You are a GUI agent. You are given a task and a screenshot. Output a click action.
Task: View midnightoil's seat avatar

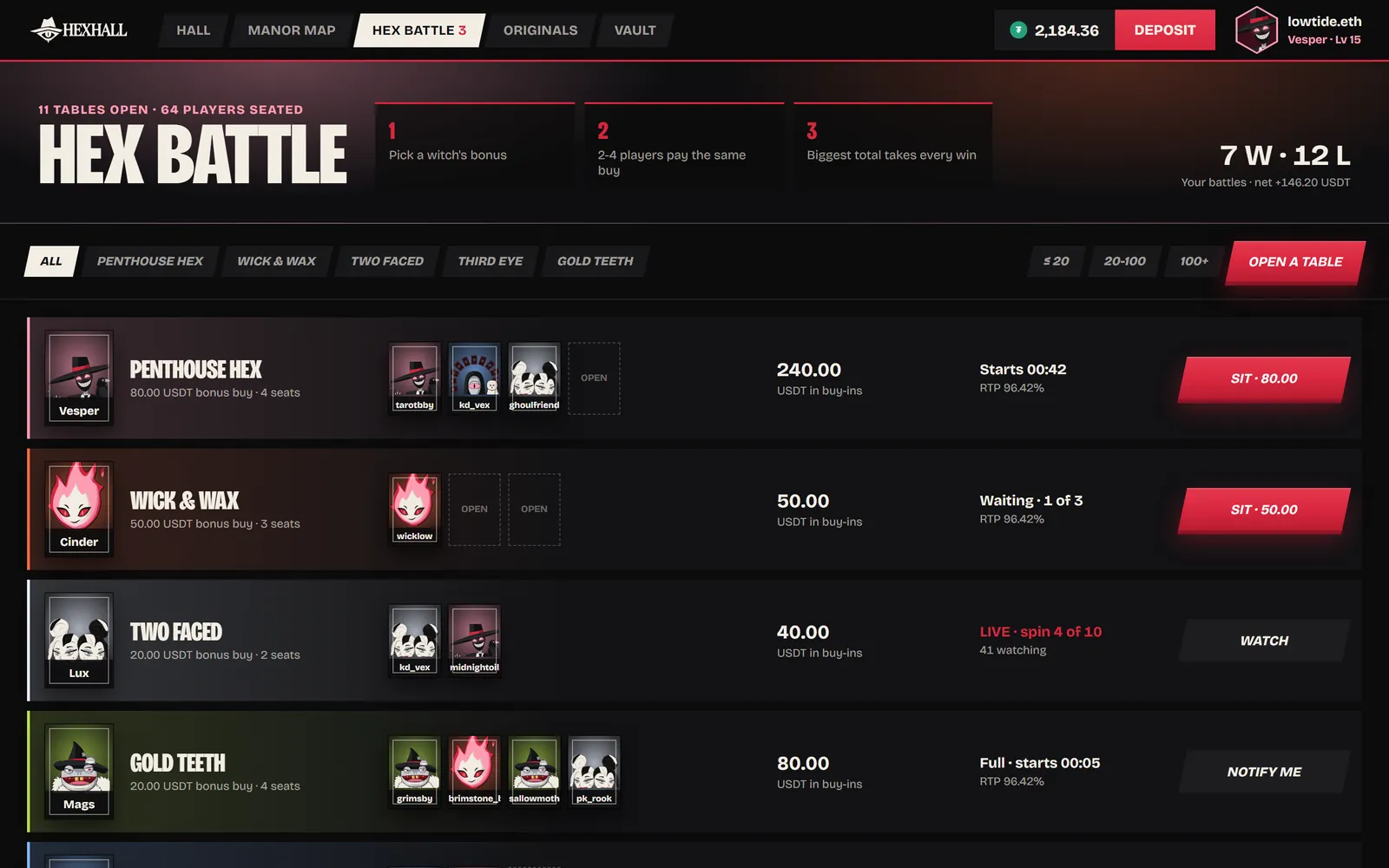point(475,640)
